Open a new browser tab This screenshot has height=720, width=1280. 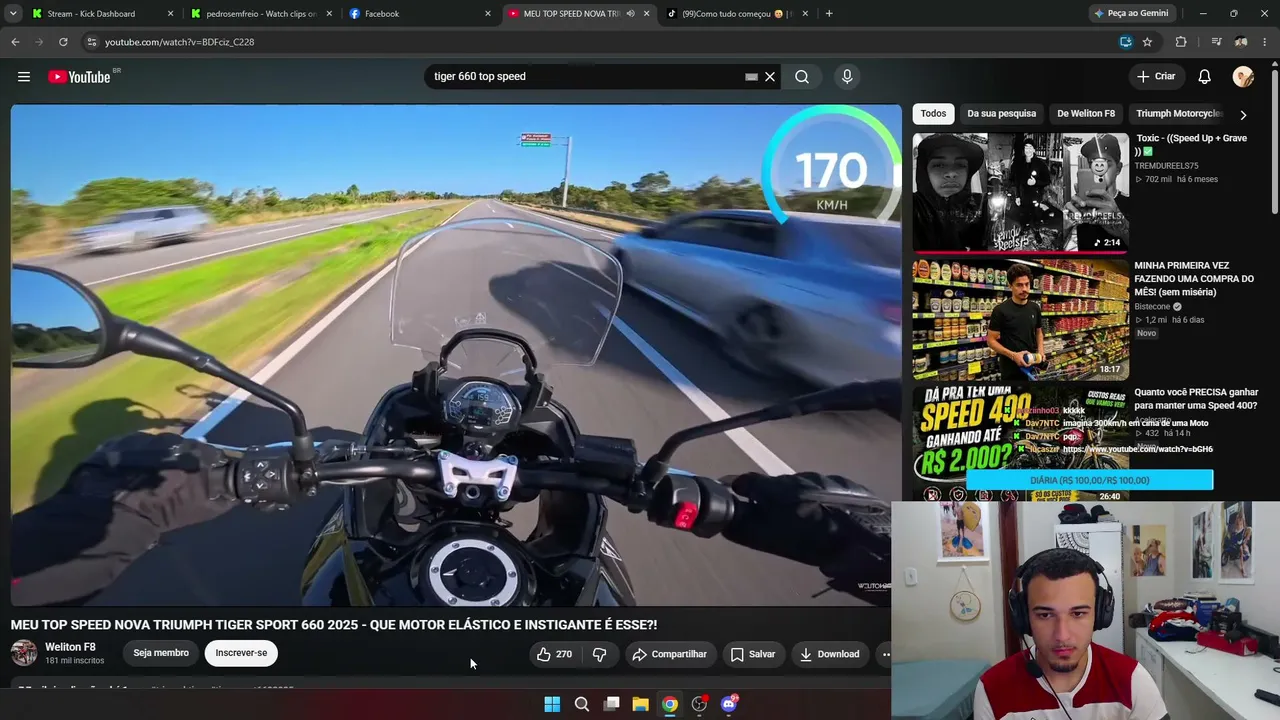pos(829,14)
